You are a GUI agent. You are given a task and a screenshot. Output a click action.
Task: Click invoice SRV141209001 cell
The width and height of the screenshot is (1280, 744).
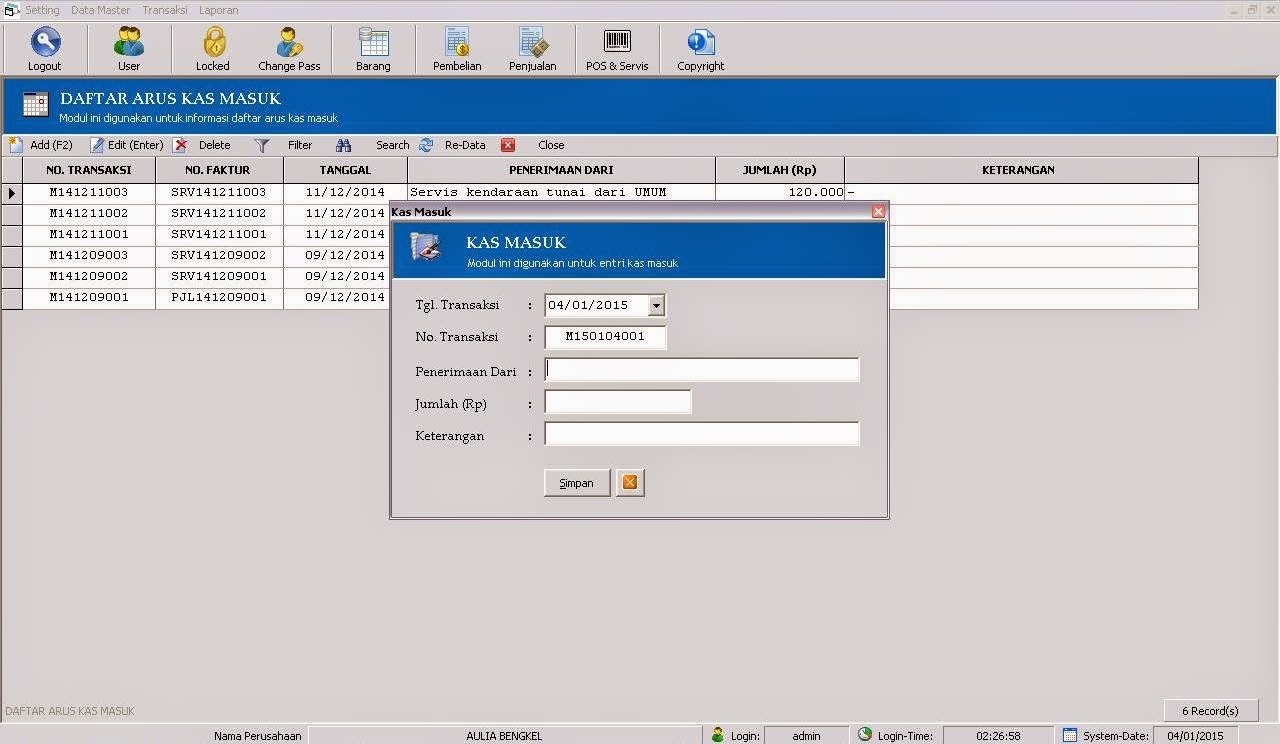click(x=219, y=277)
